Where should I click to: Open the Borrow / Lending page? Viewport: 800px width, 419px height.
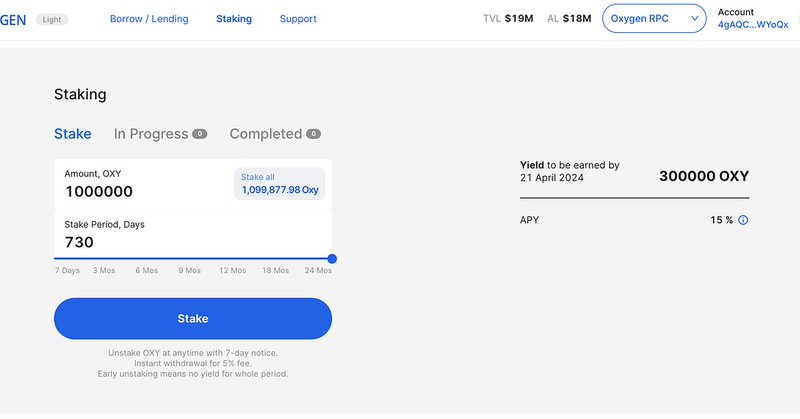(x=149, y=19)
